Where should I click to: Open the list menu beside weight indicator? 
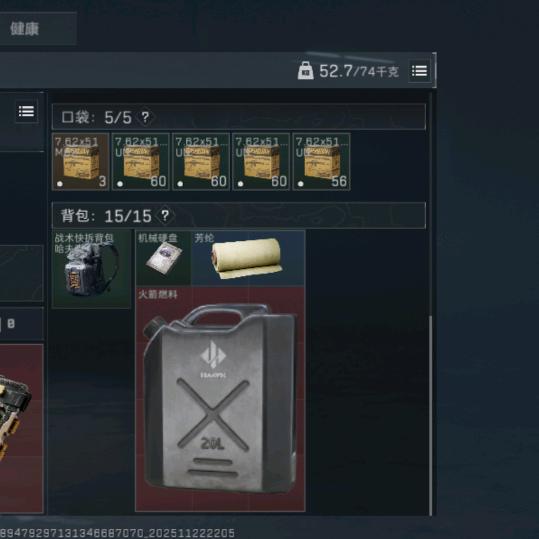(x=419, y=71)
